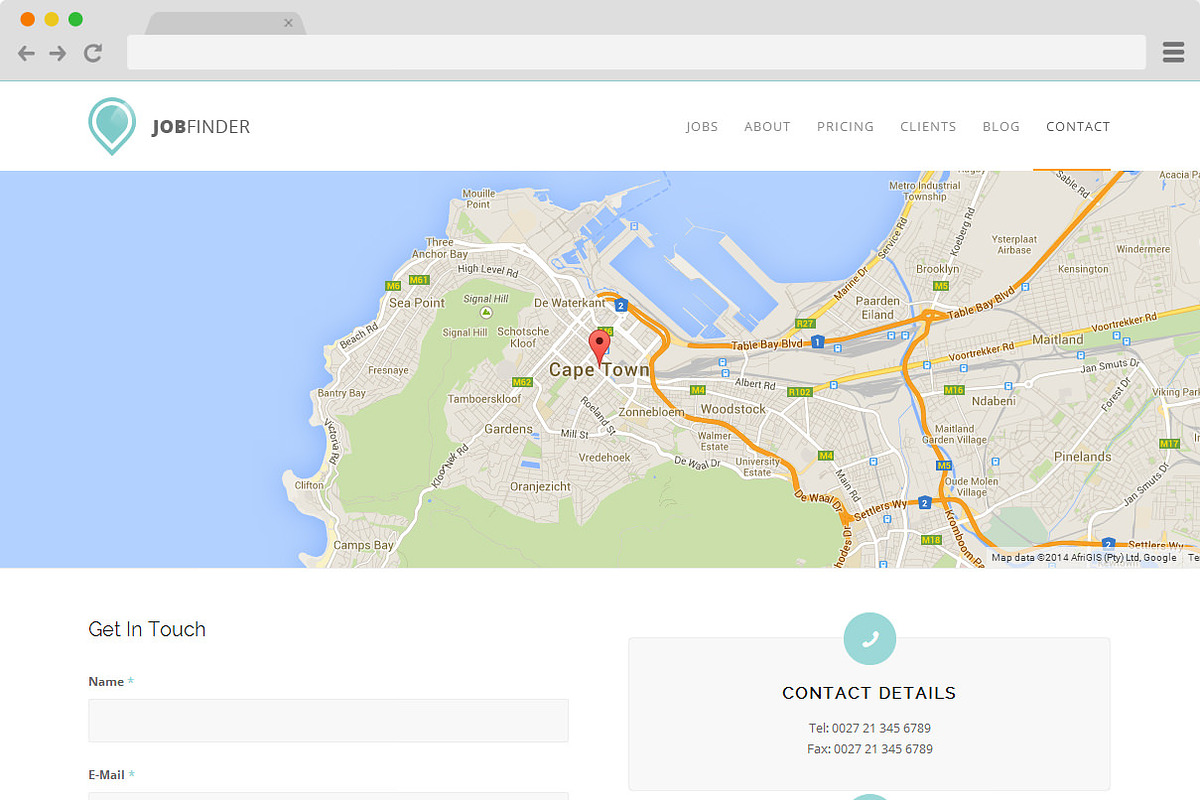The width and height of the screenshot is (1200, 800).
Task: Click the R27 road shield
Action: [x=805, y=324]
